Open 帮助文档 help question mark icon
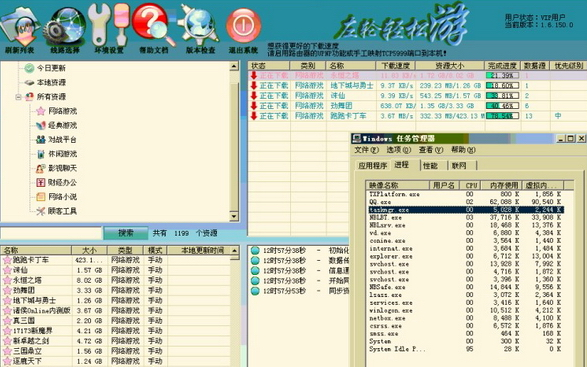Viewport: 587px width, 367px height. point(153,24)
